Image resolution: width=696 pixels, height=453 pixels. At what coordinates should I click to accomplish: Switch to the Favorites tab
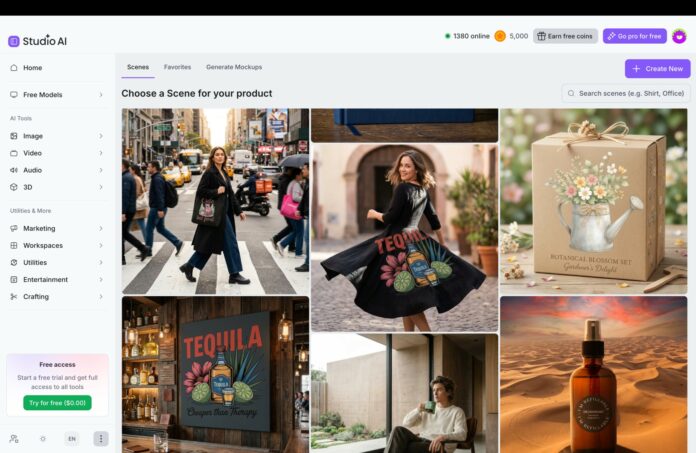point(177,67)
